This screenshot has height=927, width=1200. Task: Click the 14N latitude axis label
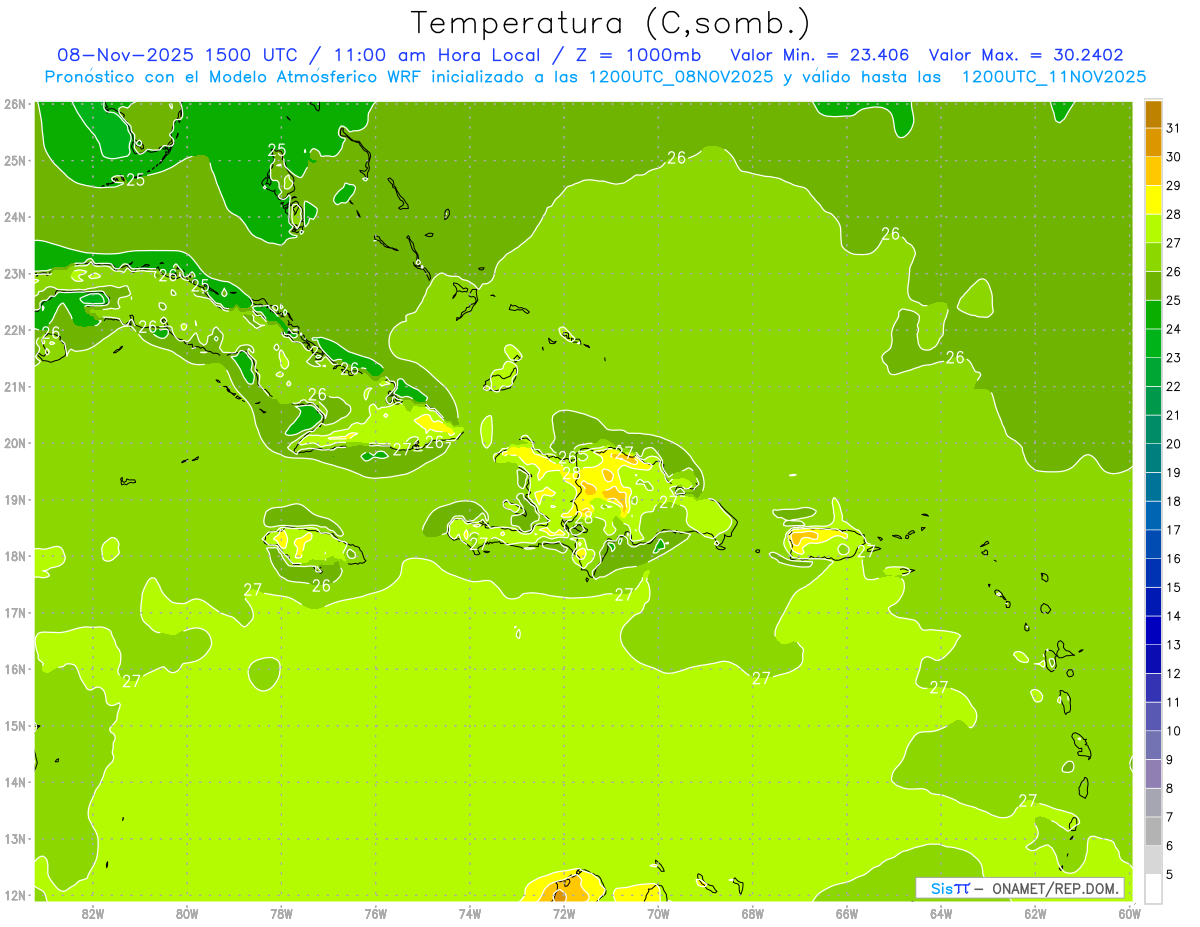15,782
